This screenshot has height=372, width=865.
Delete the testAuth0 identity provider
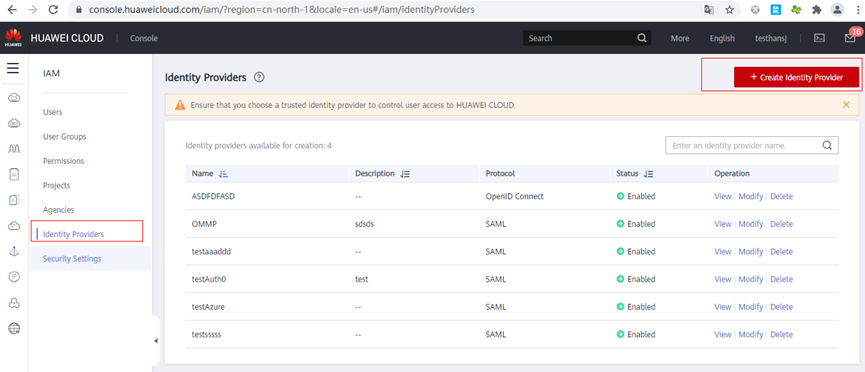point(782,279)
